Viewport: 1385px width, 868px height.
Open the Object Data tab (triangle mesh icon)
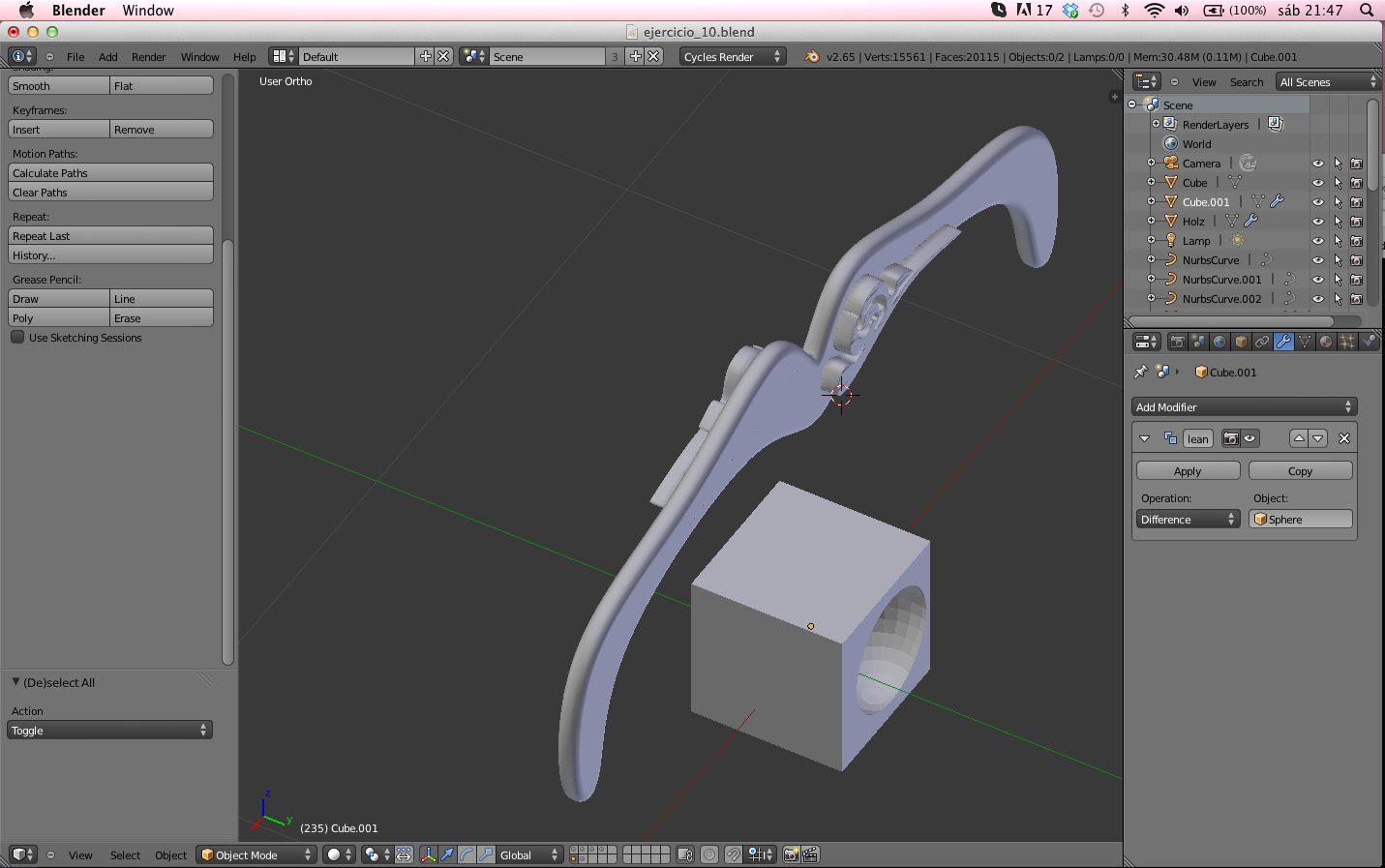pyautogui.click(x=1305, y=342)
